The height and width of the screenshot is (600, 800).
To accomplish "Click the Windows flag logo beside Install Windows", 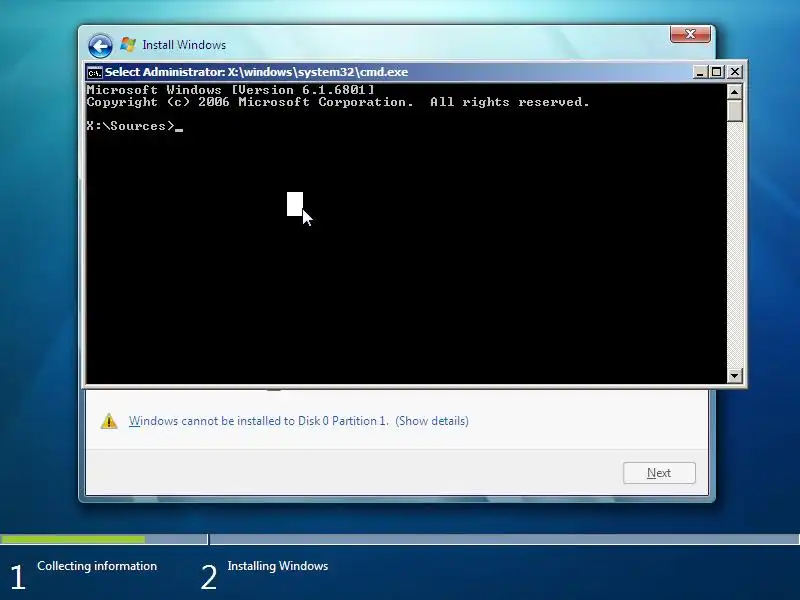I will 128,44.
